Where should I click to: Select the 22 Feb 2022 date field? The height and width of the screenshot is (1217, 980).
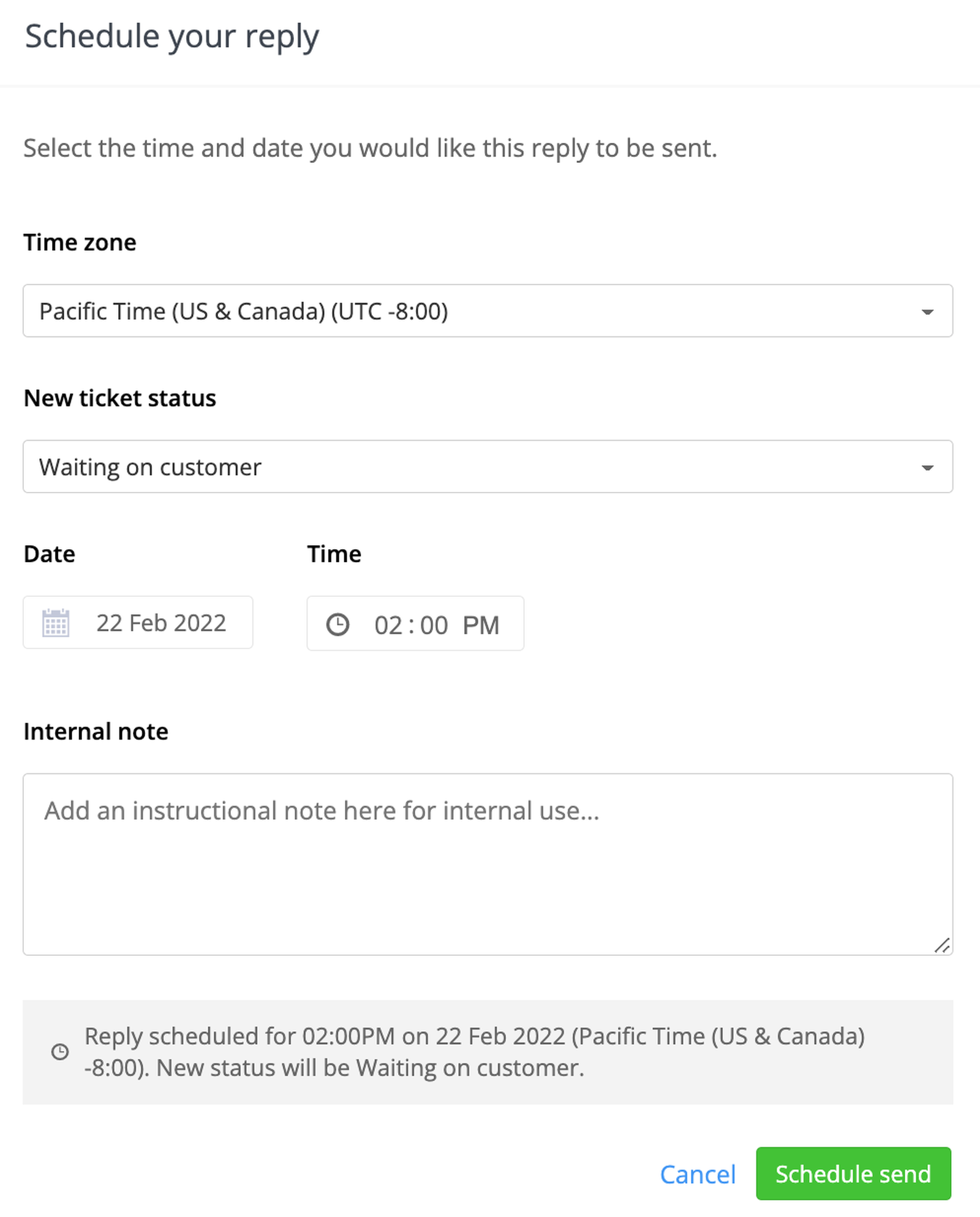click(161, 623)
